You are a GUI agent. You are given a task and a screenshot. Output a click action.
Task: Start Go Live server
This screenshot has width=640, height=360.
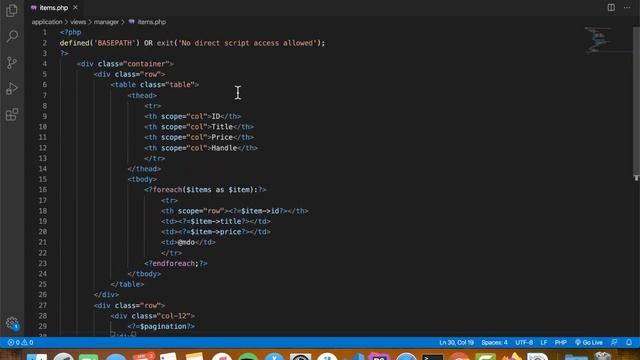[589, 342]
